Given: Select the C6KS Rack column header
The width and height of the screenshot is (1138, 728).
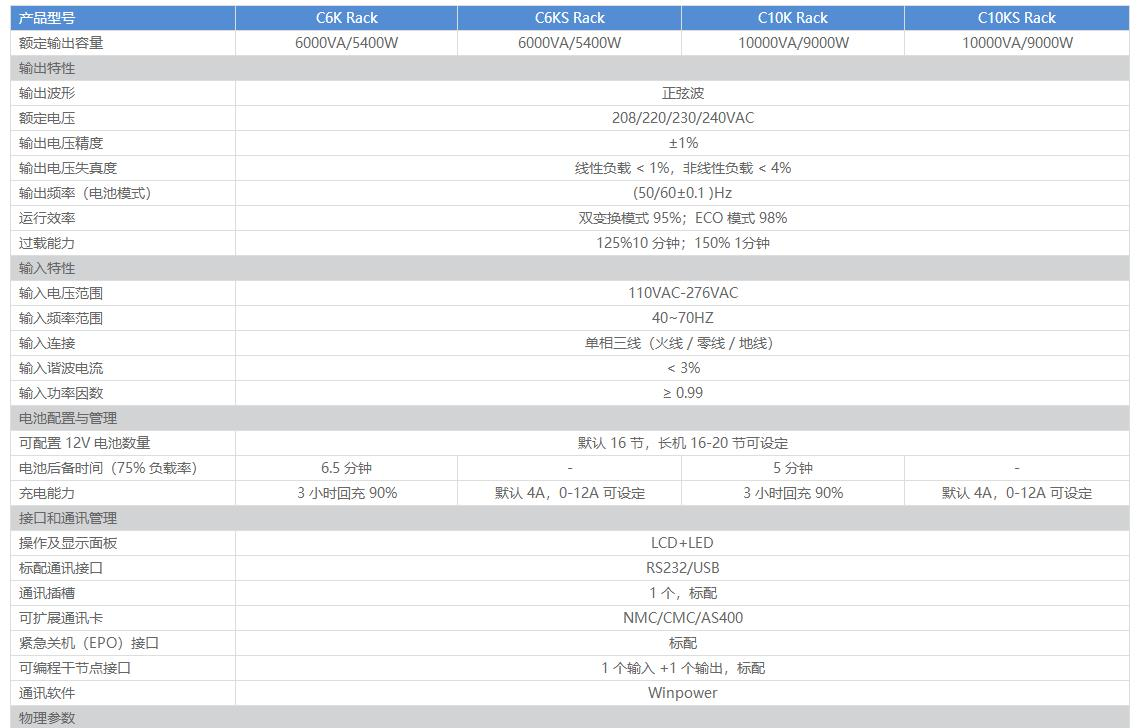Looking at the screenshot, I should (569, 18).
